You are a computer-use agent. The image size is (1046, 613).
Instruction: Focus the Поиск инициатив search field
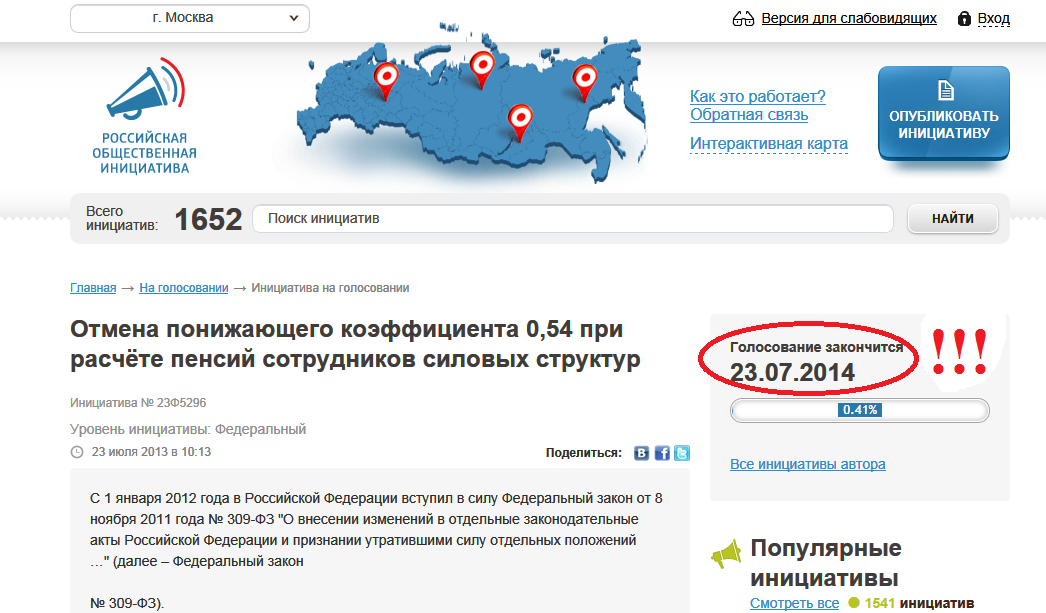tap(572, 219)
